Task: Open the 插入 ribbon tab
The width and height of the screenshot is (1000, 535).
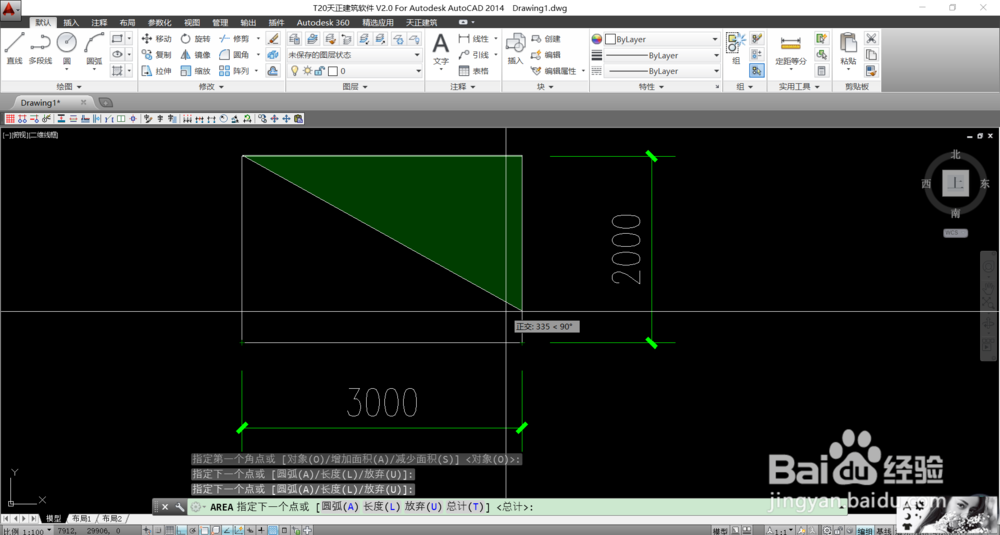Action: pos(71,22)
